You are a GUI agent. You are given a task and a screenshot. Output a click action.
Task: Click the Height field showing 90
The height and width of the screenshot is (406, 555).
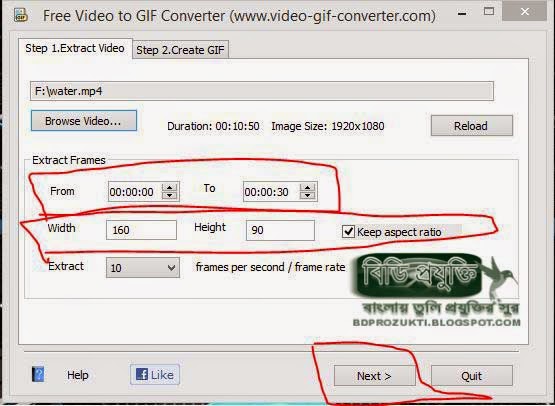pyautogui.click(x=280, y=230)
